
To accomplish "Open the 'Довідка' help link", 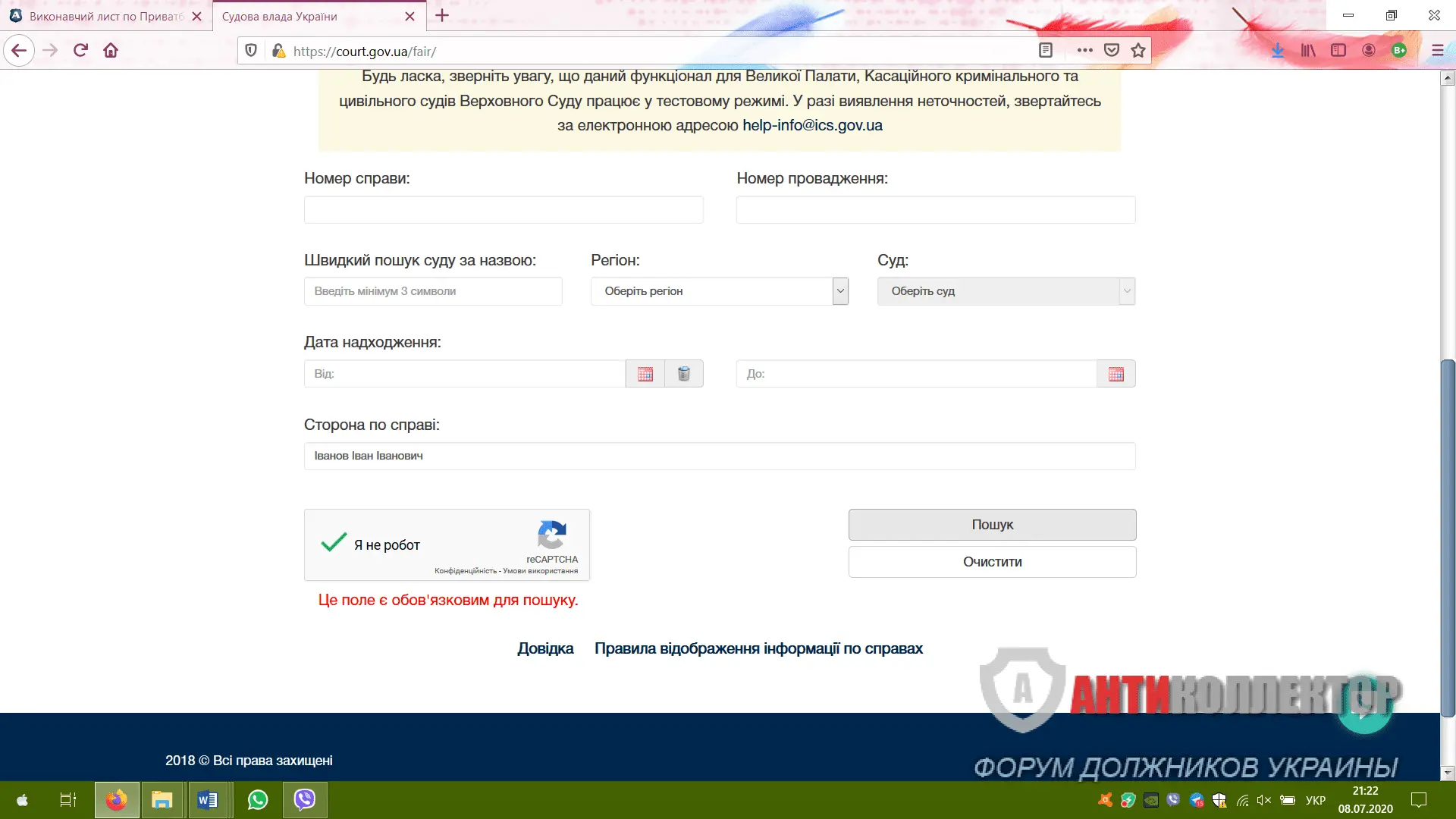I will [545, 648].
